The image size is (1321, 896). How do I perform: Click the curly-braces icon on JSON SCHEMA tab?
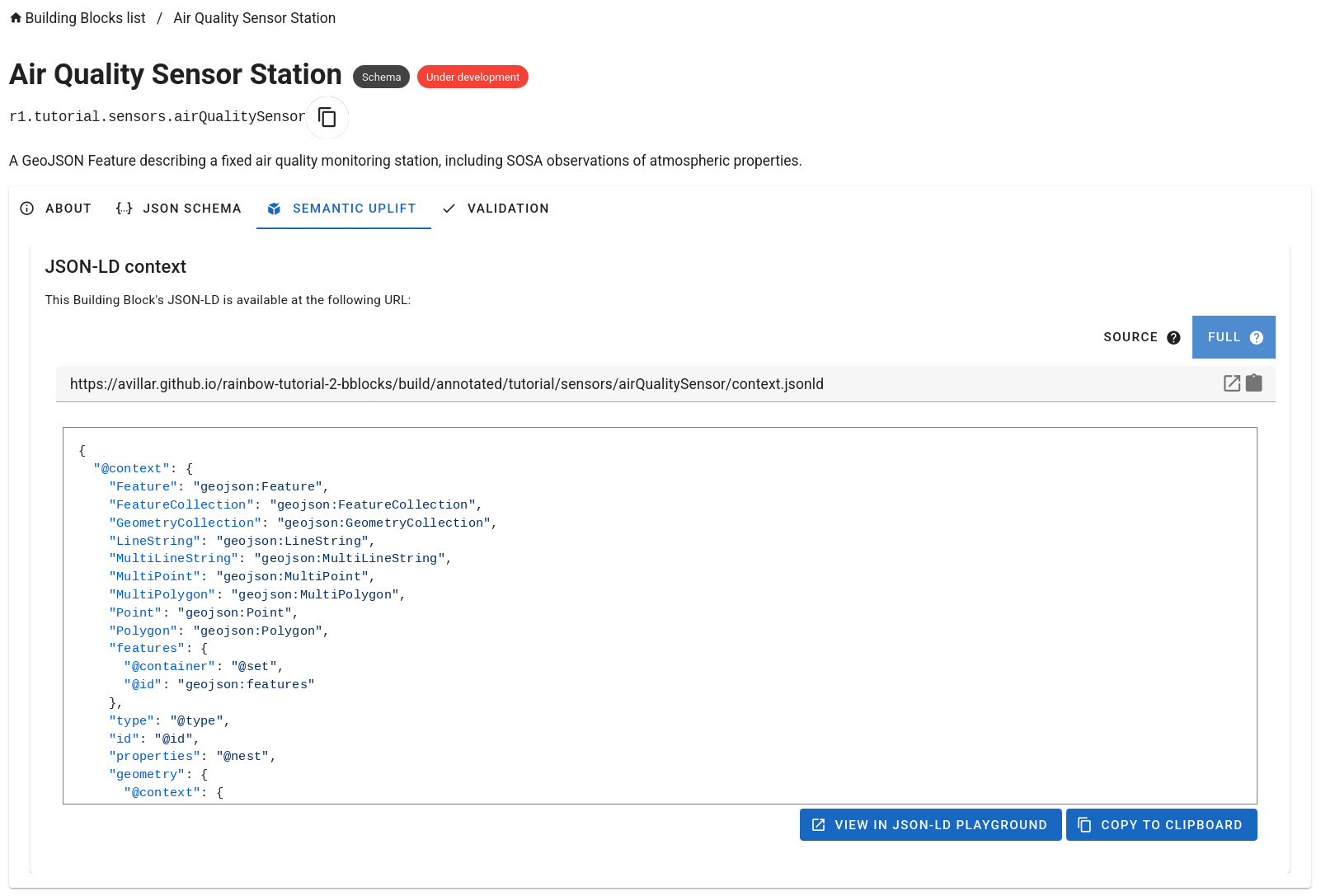coord(123,209)
